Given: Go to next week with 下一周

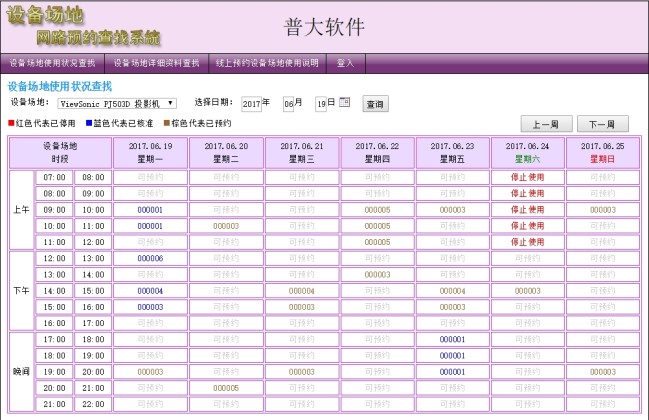Looking at the screenshot, I should click(x=603, y=124).
